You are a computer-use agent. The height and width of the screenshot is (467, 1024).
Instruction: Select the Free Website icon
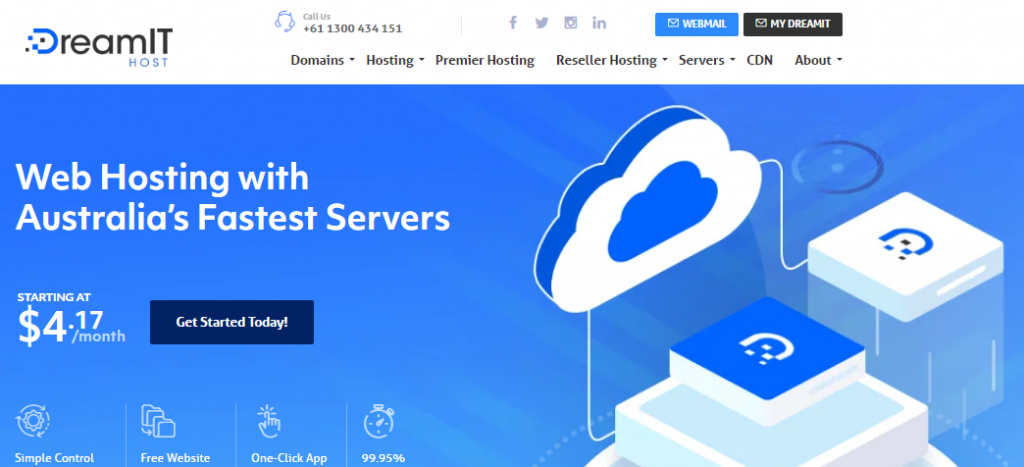click(x=157, y=420)
